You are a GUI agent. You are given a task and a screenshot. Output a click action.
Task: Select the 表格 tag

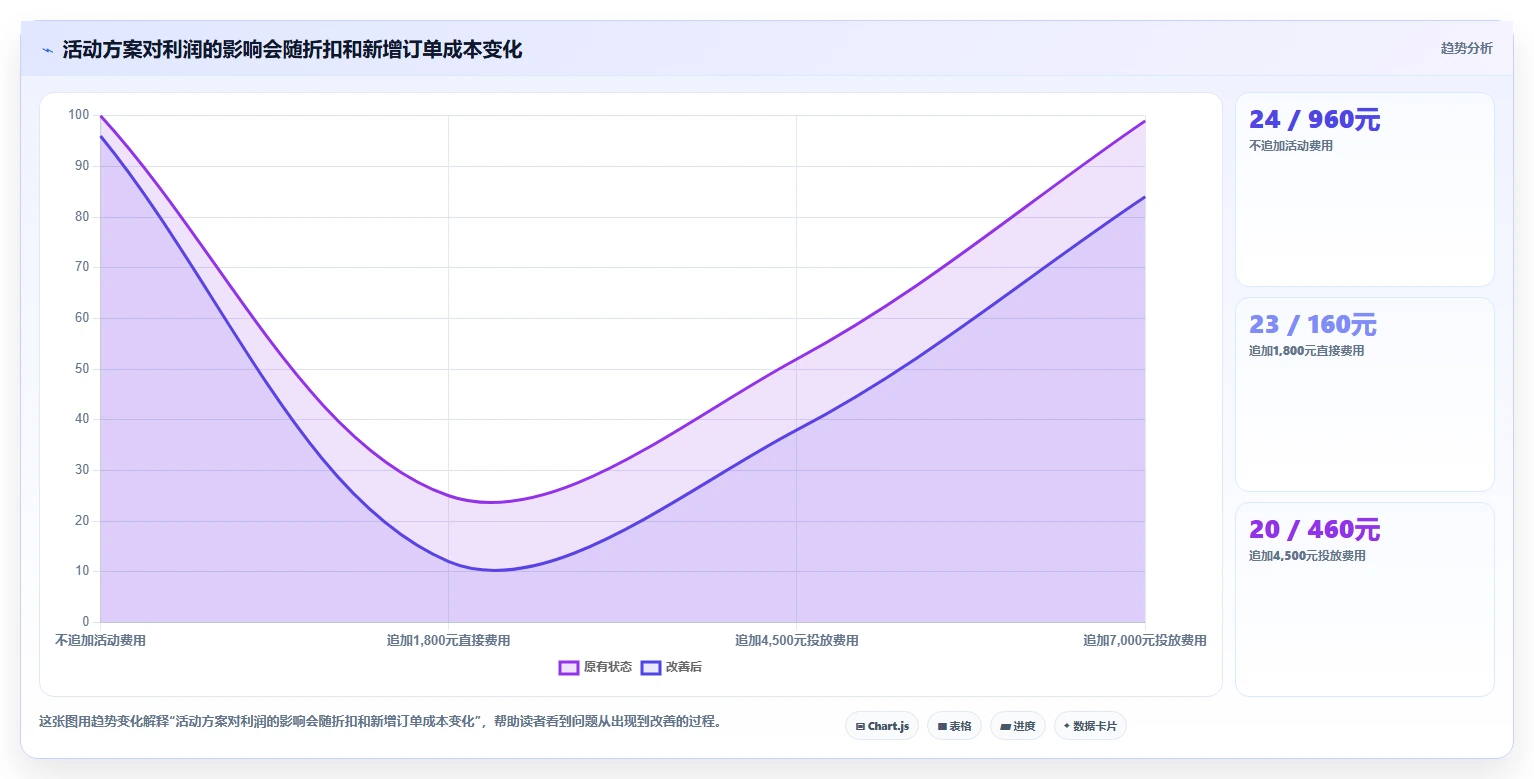coord(954,726)
